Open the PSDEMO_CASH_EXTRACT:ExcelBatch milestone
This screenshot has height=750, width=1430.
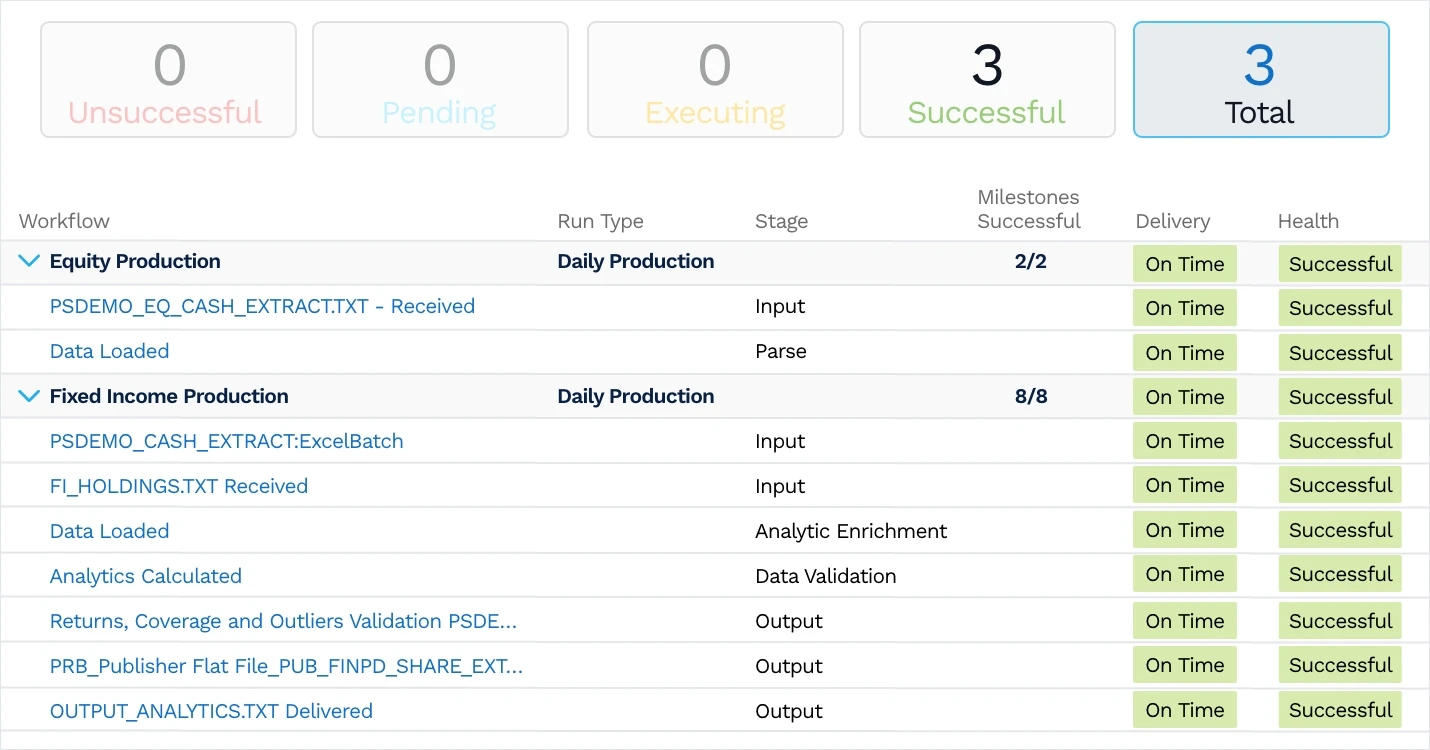click(x=226, y=441)
